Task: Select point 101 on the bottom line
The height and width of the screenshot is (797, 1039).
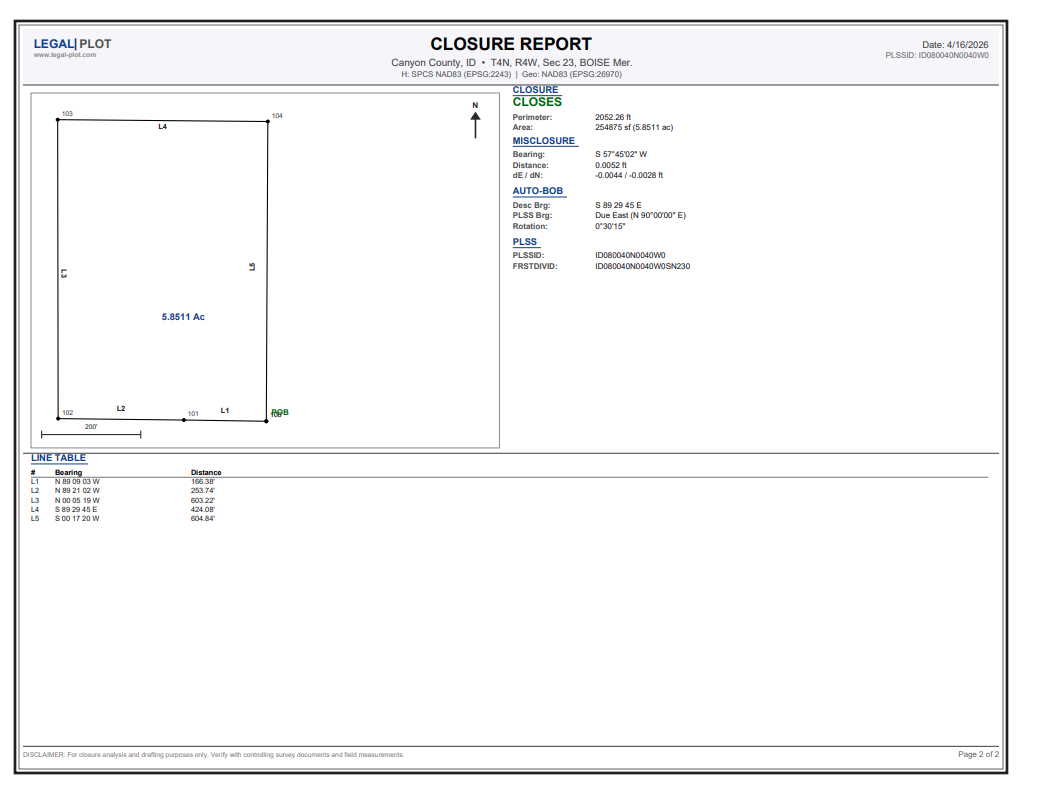Action: (184, 419)
